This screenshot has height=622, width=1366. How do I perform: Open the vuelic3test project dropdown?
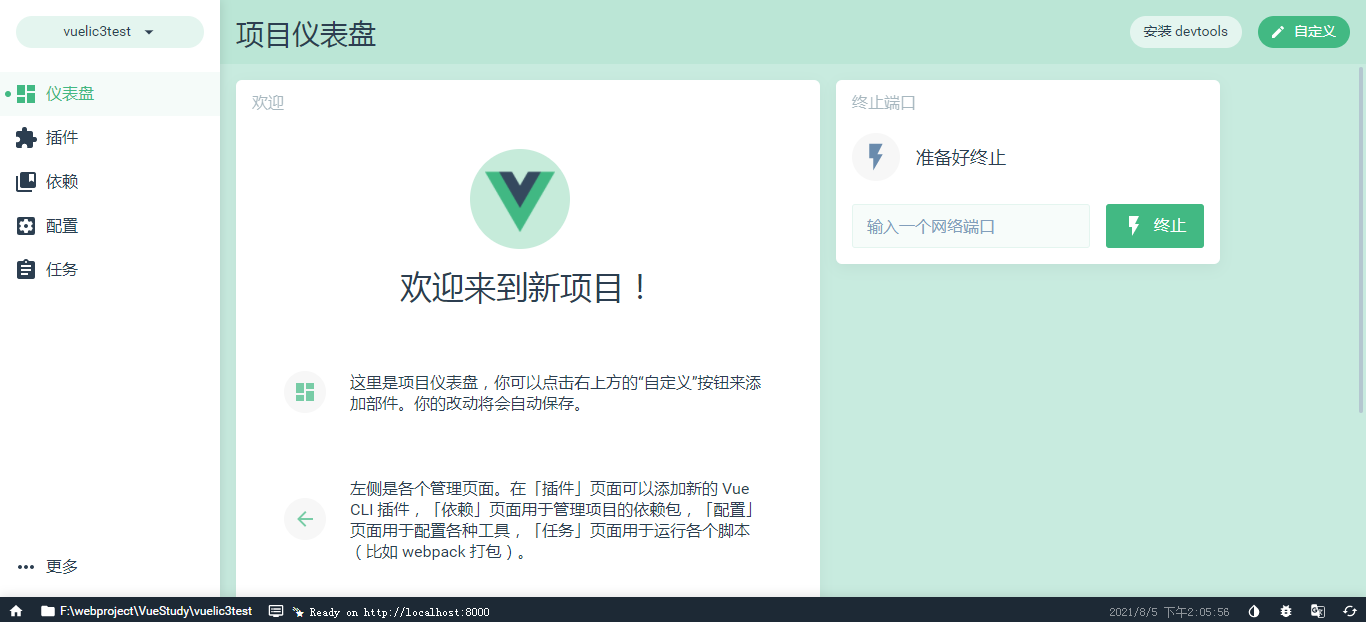click(109, 31)
